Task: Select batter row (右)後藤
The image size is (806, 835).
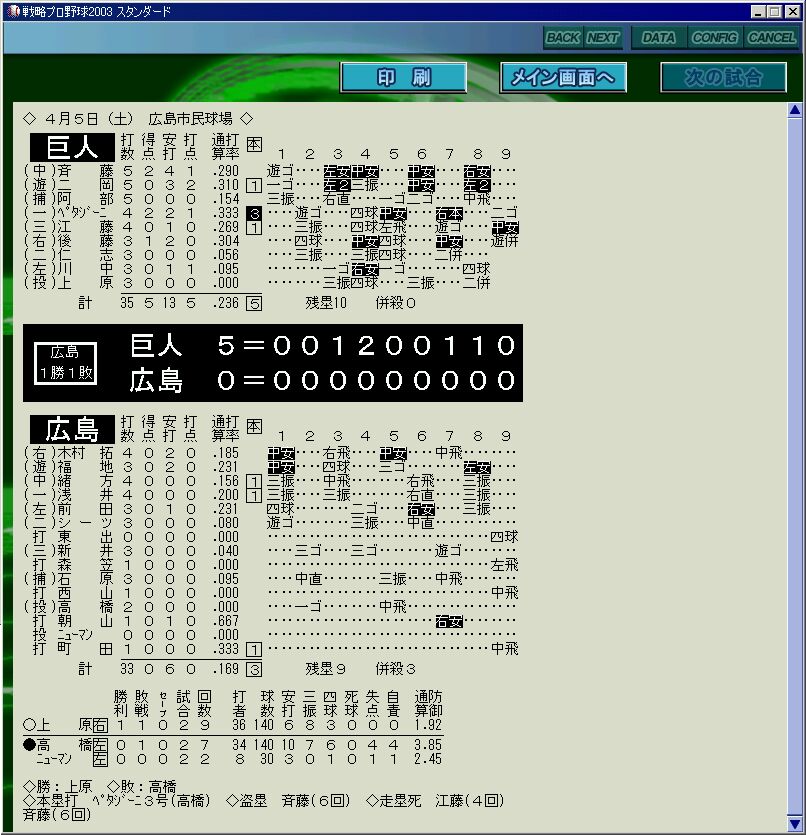Action: [270, 241]
